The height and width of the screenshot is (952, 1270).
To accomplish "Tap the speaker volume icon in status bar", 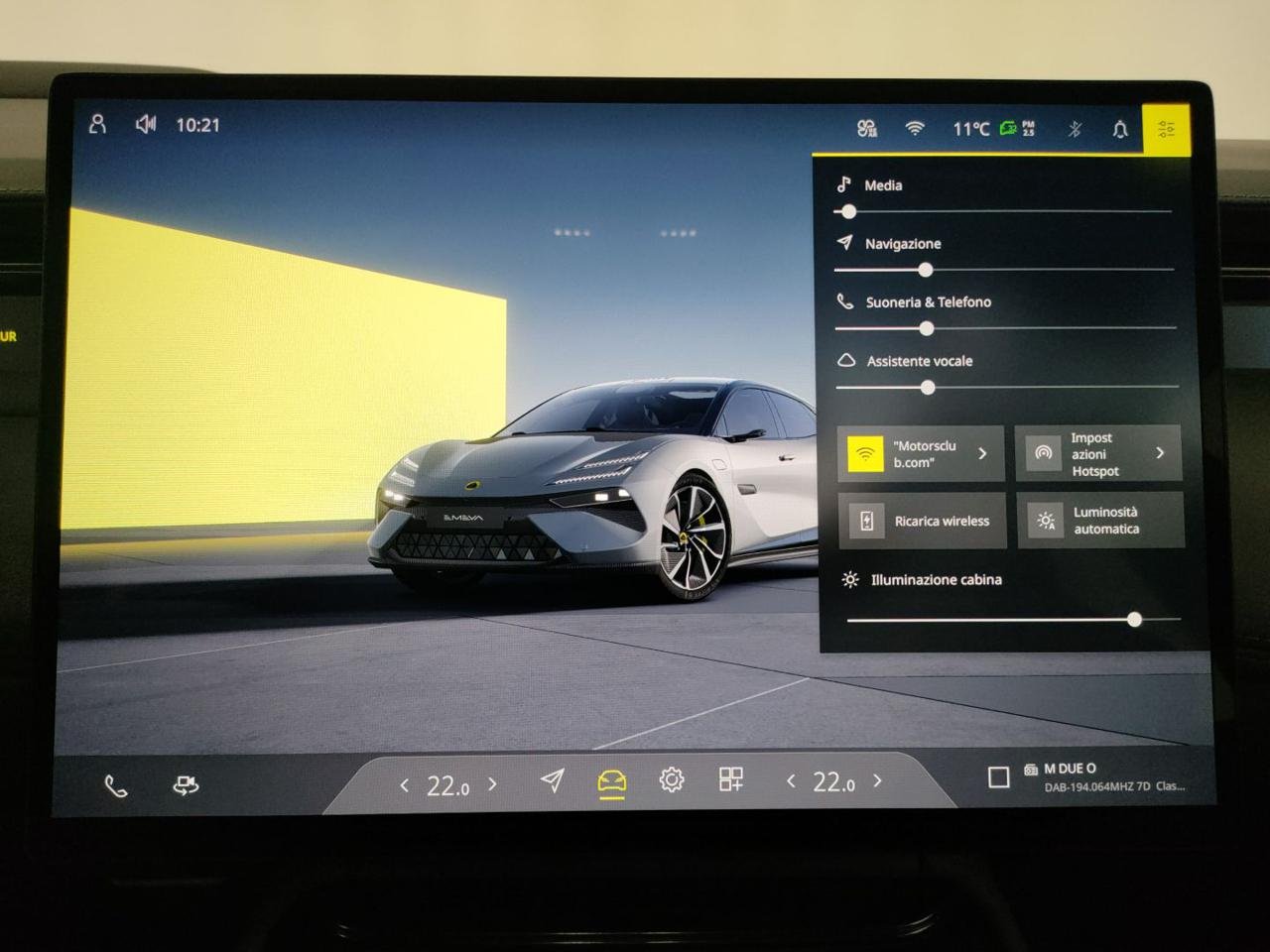I will click(x=146, y=124).
